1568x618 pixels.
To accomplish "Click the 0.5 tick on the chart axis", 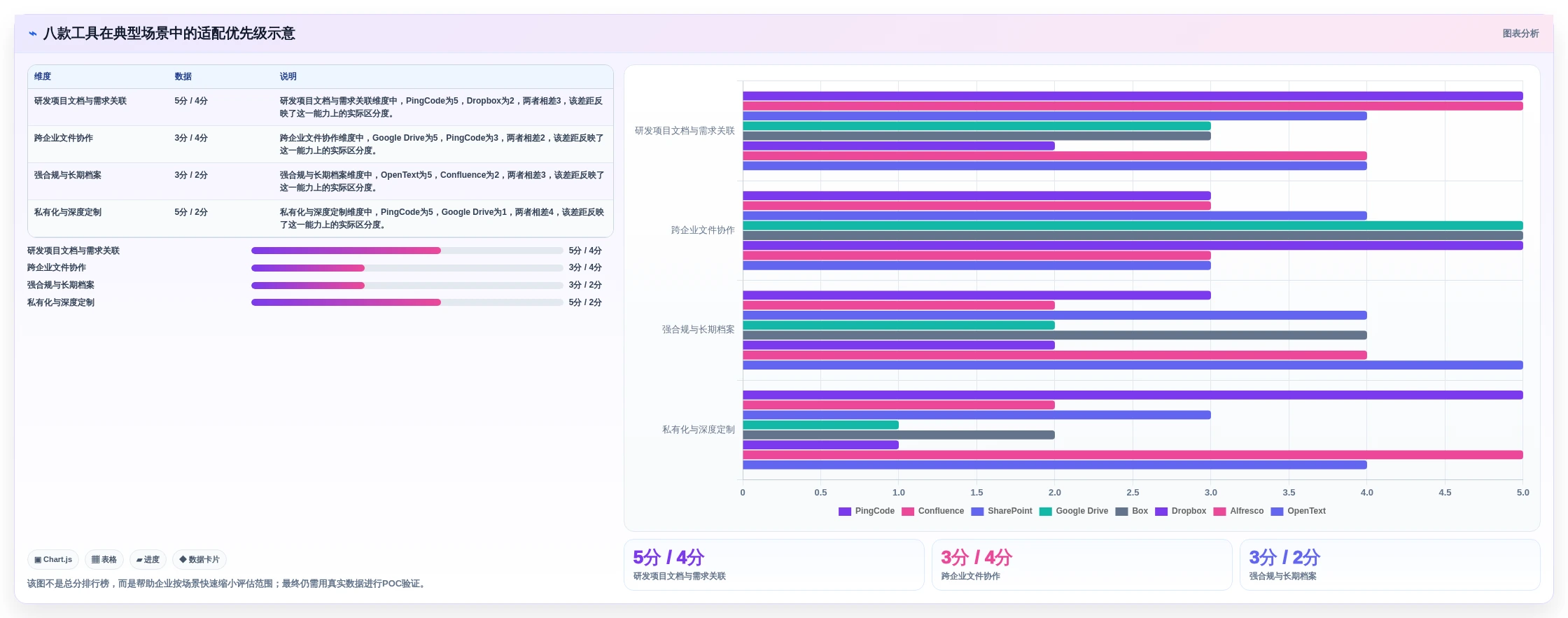I will 820,493.
